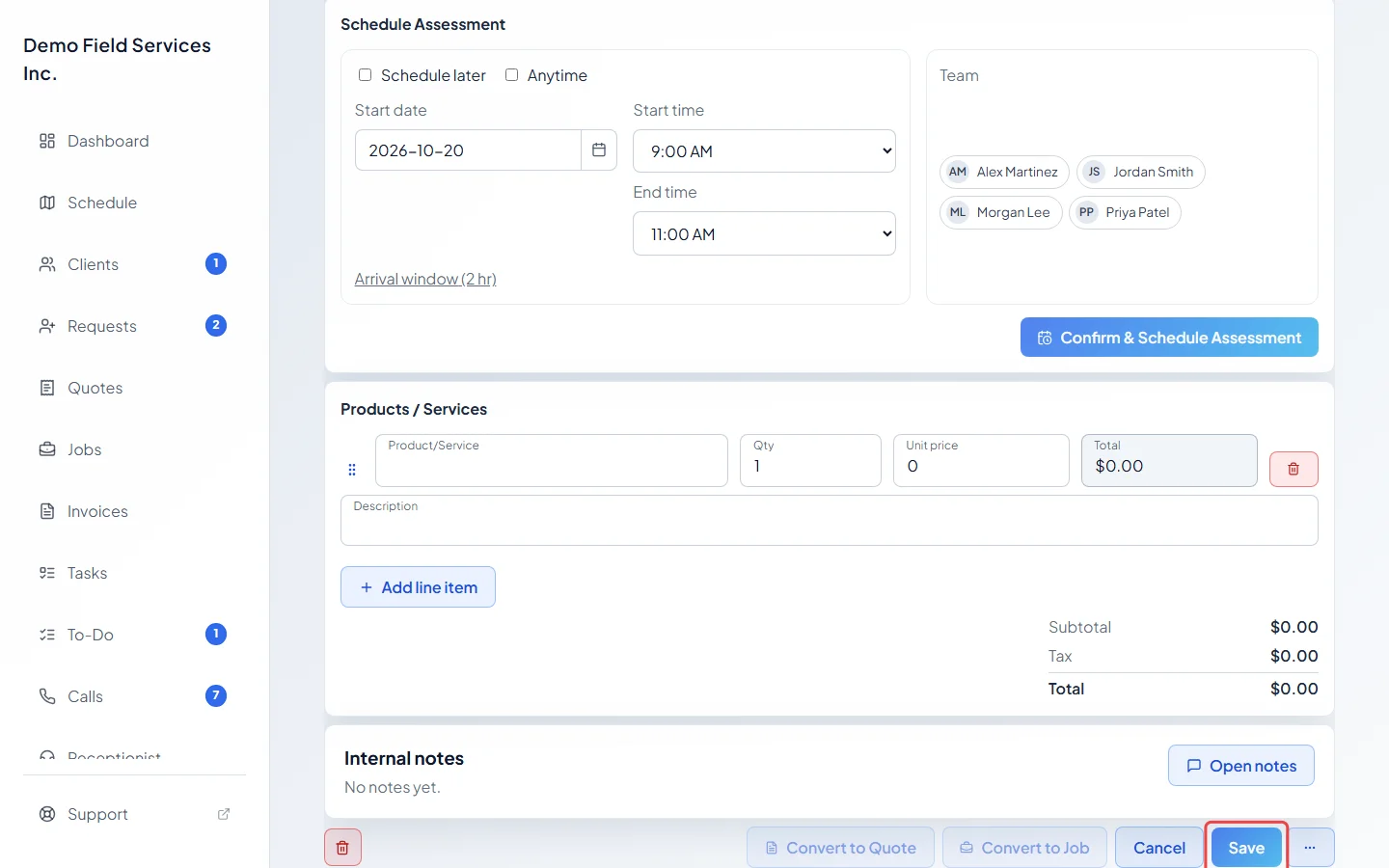Select team member Morgan Lee

1001,212
